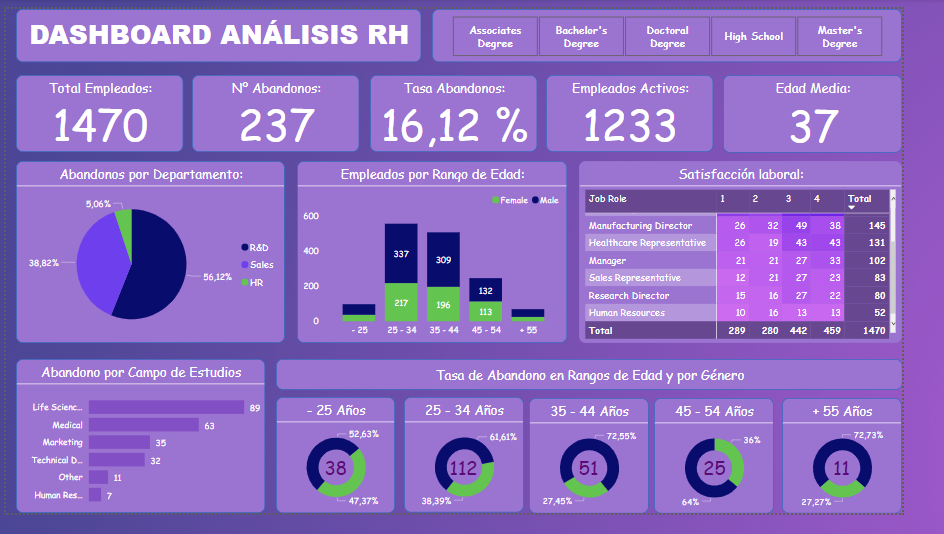Click the Tasa Abandonos value 16,12 %
This screenshot has height=534, width=944.
click(x=455, y=125)
